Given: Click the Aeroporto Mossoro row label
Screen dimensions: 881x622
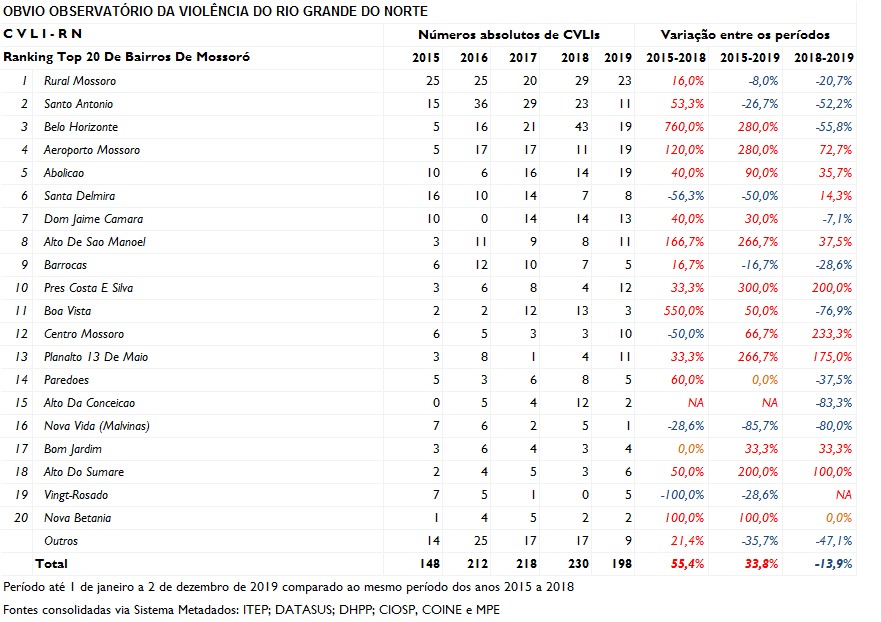Looking at the screenshot, I should (x=92, y=150).
